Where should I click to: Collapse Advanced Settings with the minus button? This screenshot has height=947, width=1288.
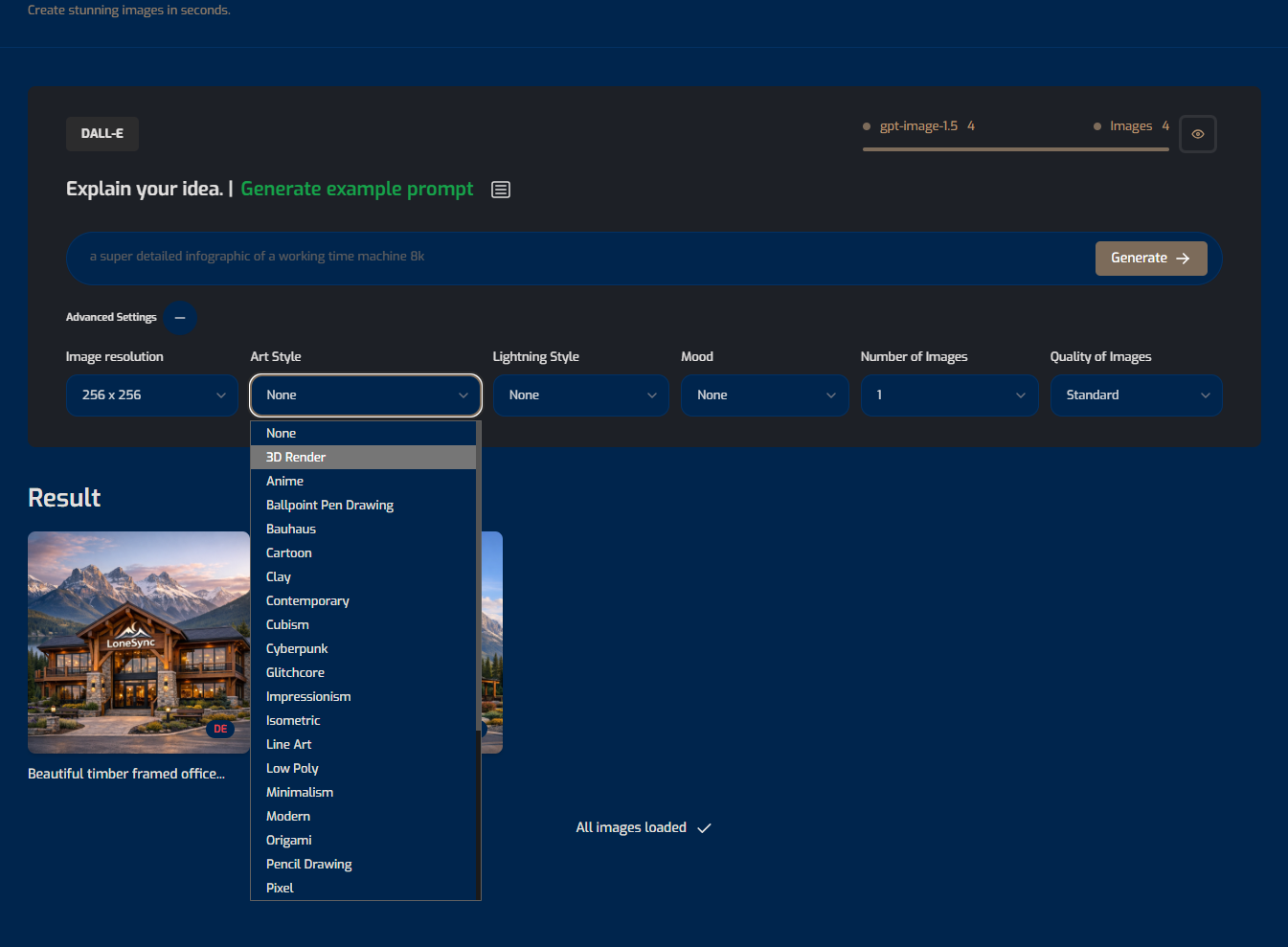(180, 318)
